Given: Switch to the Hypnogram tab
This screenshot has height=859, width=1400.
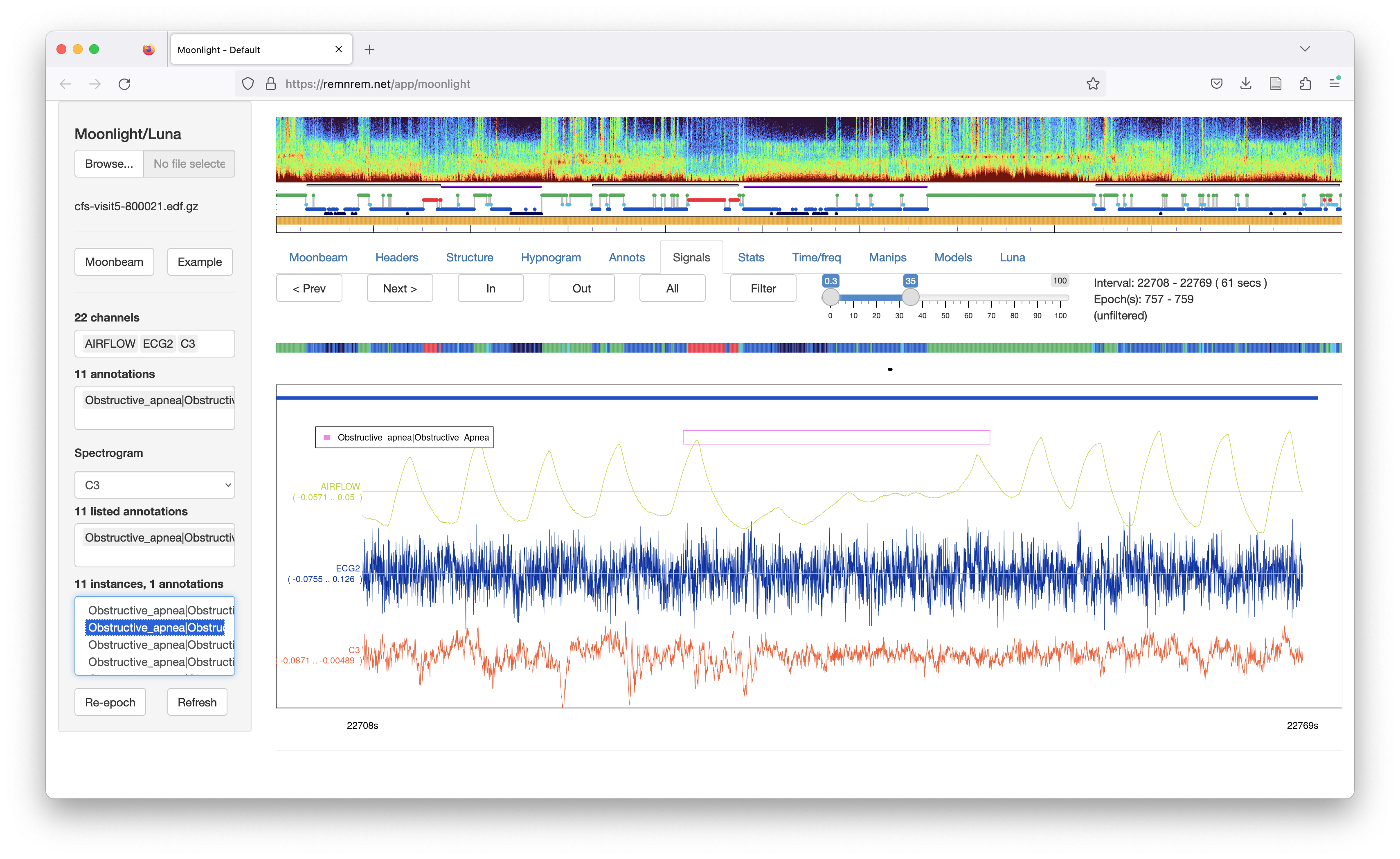Looking at the screenshot, I should (551, 257).
